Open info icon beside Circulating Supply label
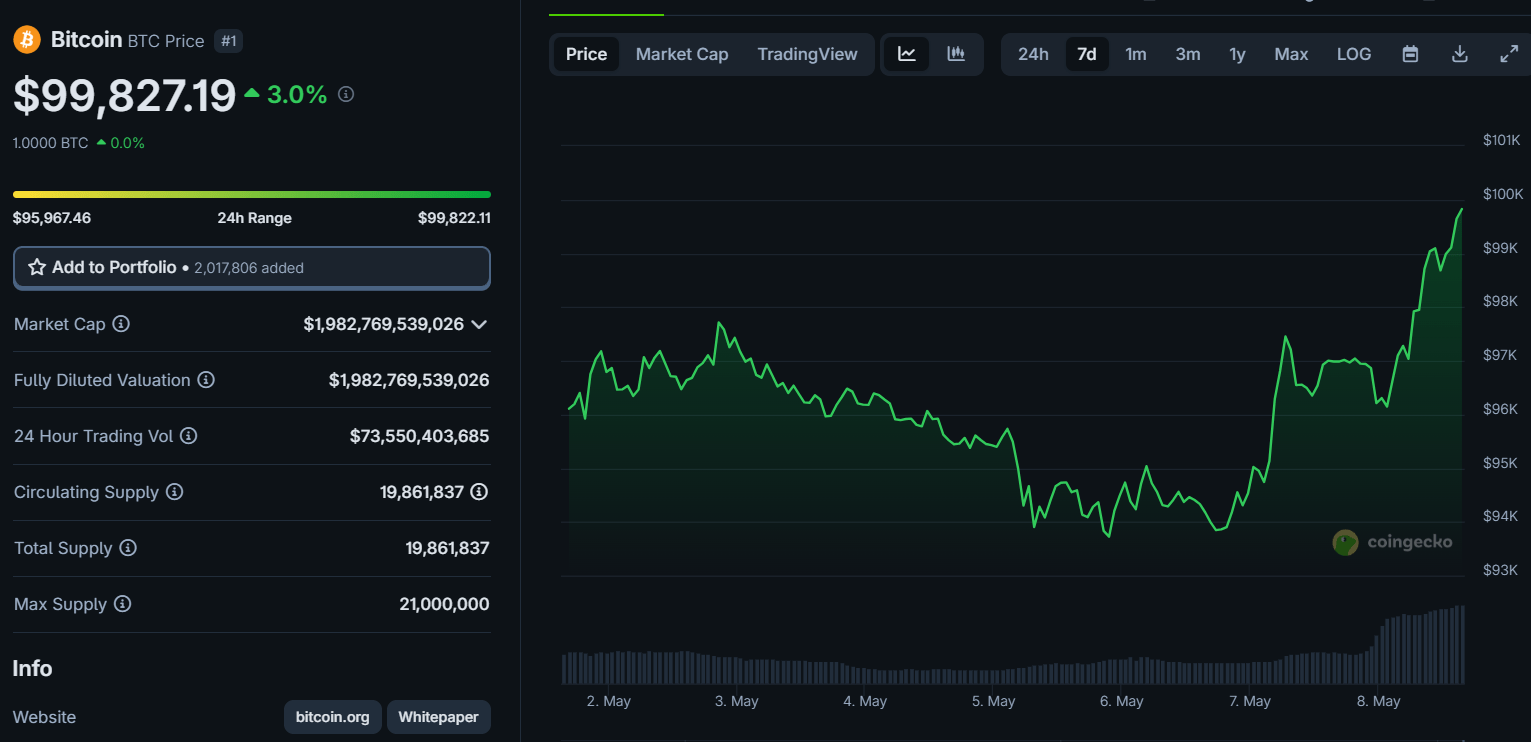This screenshot has height=742, width=1531. pos(174,492)
